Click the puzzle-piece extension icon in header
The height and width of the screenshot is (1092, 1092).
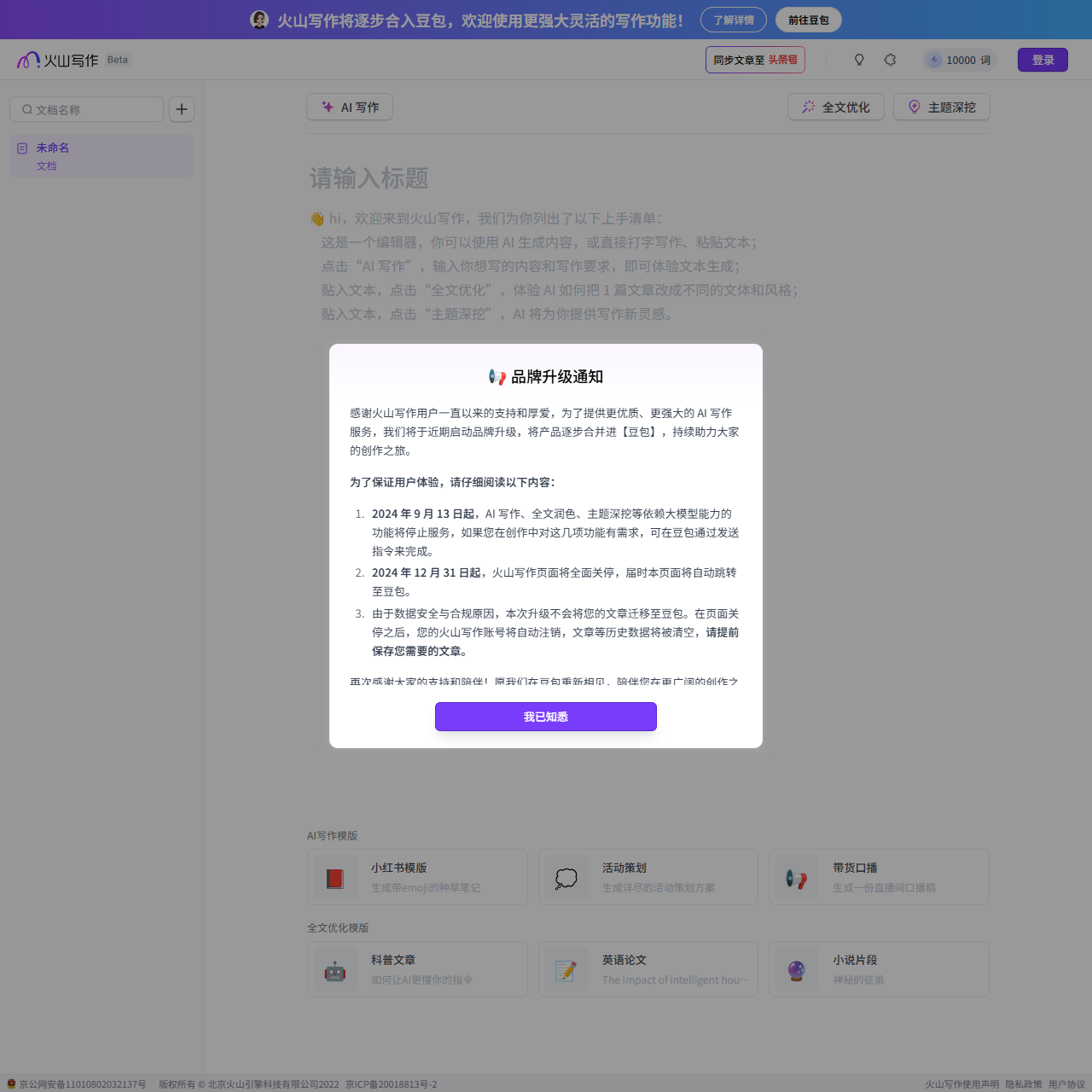coord(890,60)
